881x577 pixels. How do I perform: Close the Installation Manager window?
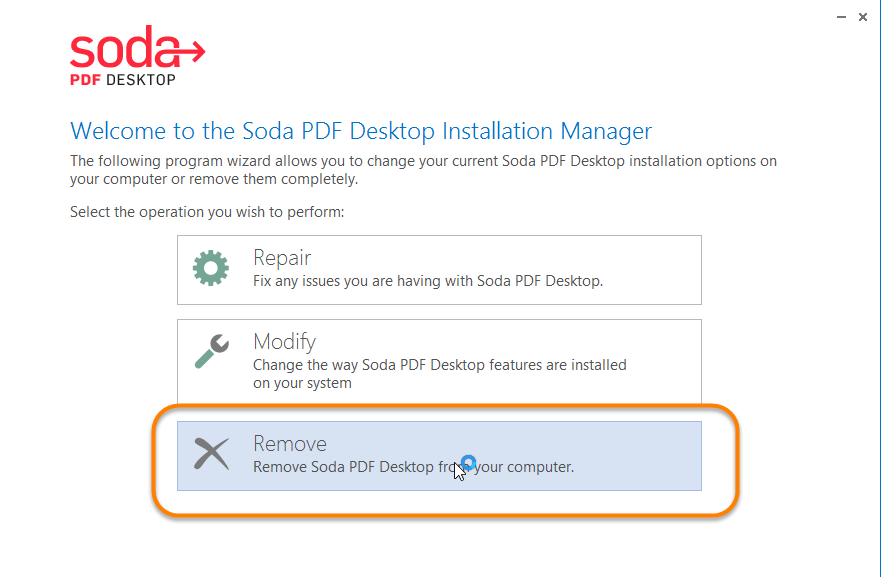pyautogui.click(x=863, y=17)
